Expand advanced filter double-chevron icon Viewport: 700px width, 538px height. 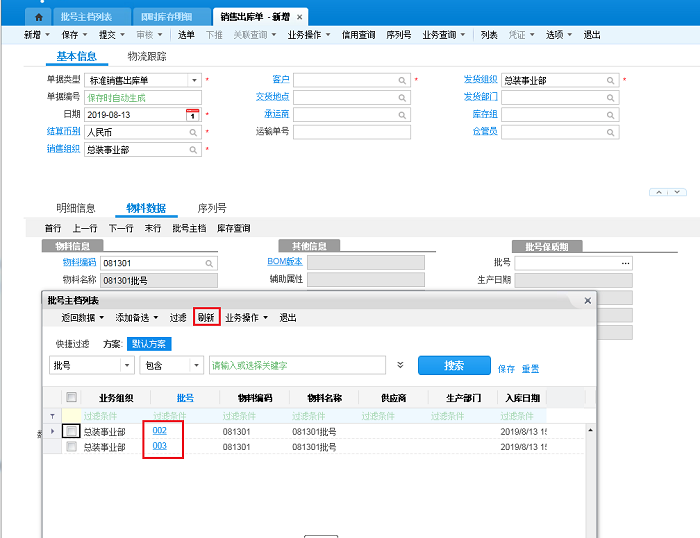point(401,365)
